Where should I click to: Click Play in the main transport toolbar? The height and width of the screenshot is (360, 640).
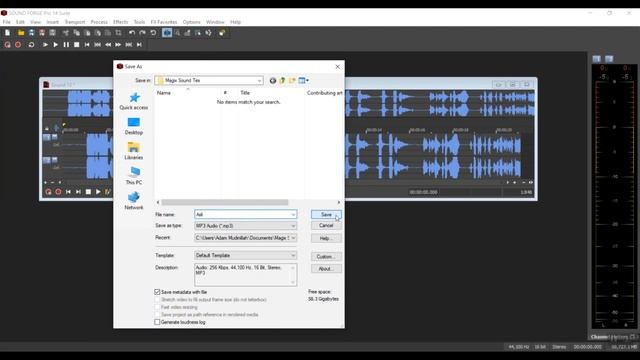(x=56, y=44)
